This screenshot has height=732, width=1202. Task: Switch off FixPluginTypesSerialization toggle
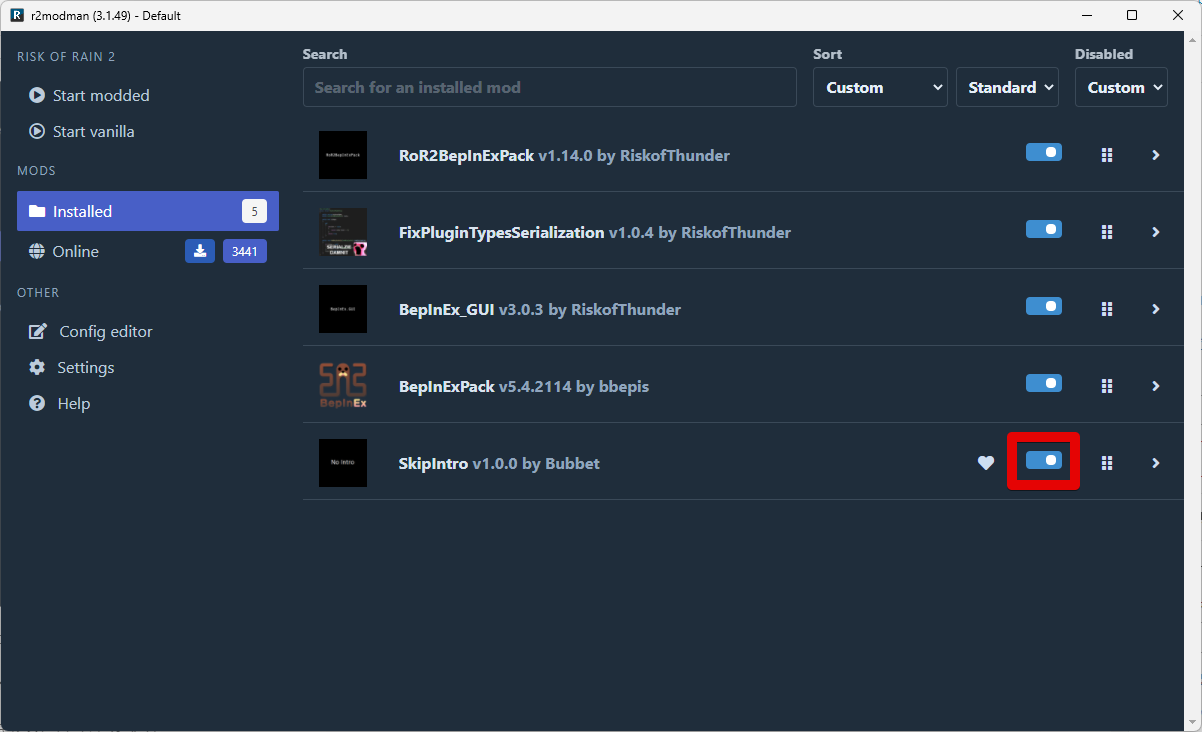coord(1043,230)
